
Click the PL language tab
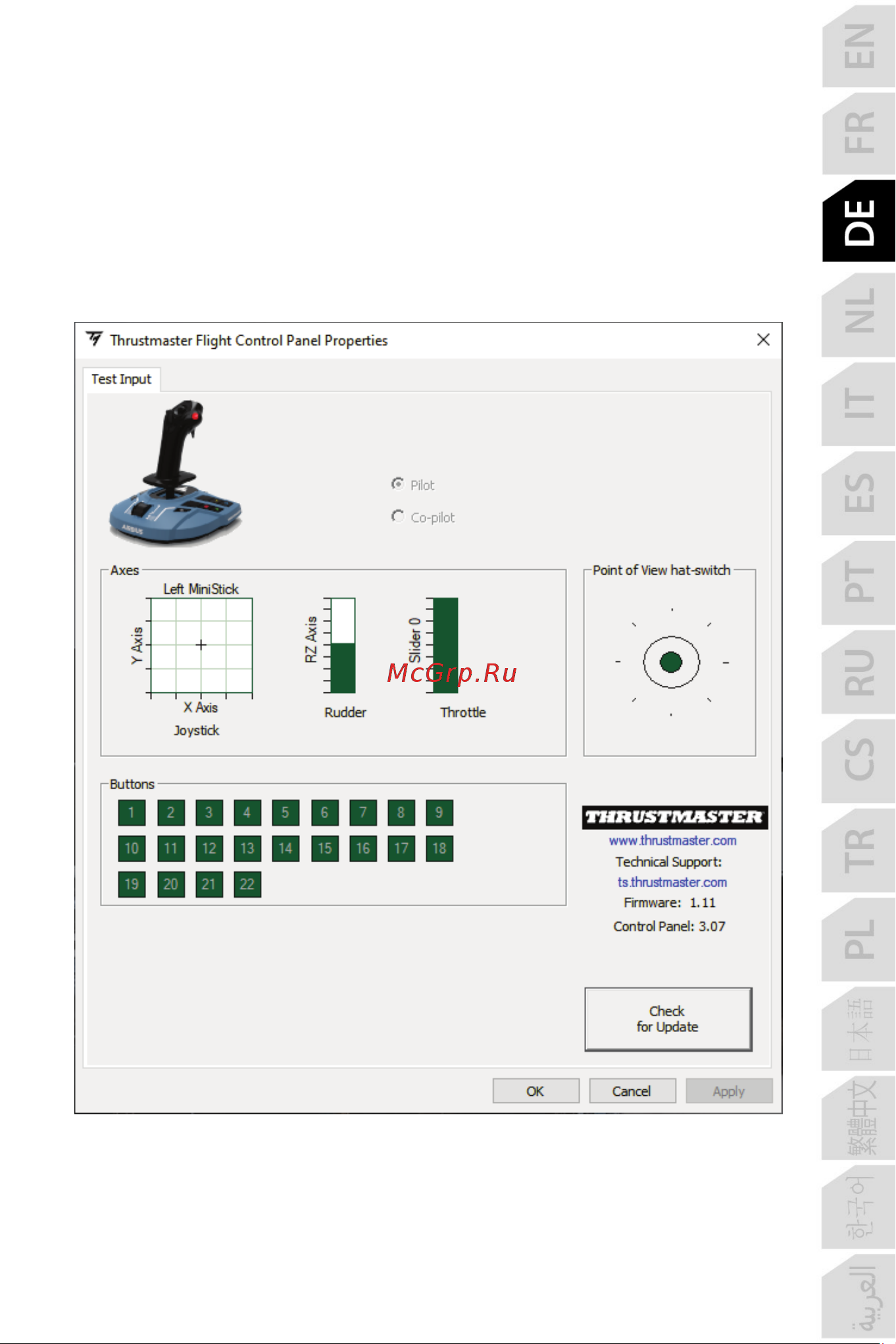(x=859, y=939)
